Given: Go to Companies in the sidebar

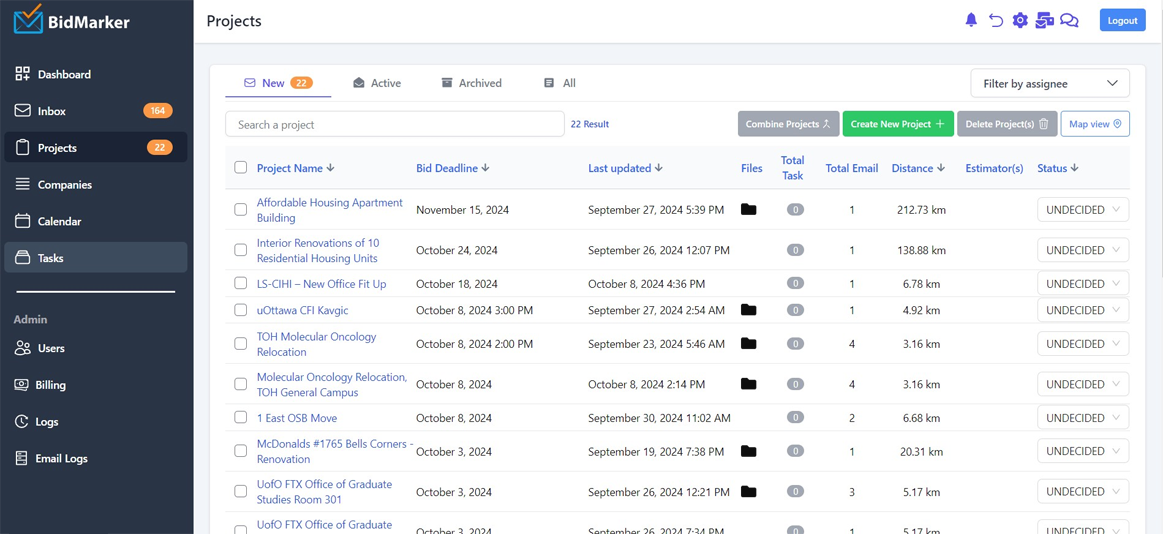Looking at the screenshot, I should (x=64, y=185).
